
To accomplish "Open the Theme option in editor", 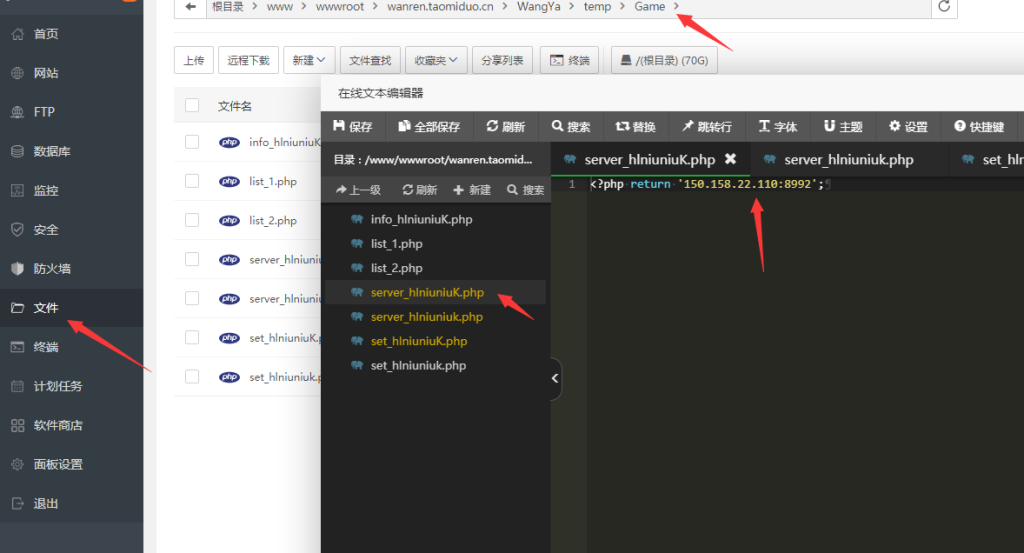I will pyautogui.click(x=843, y=127).
